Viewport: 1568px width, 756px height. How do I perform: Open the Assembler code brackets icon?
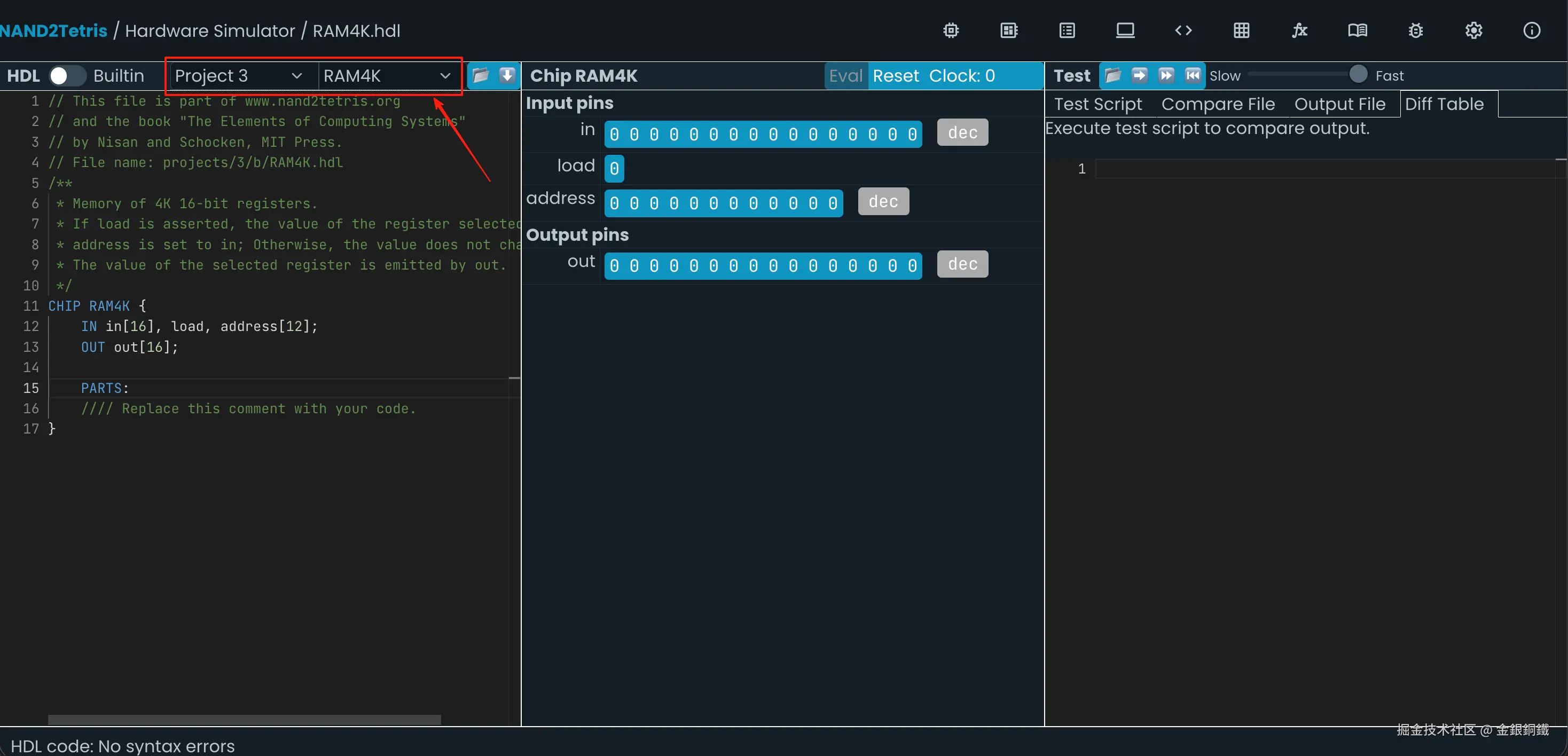(1183, 30)
